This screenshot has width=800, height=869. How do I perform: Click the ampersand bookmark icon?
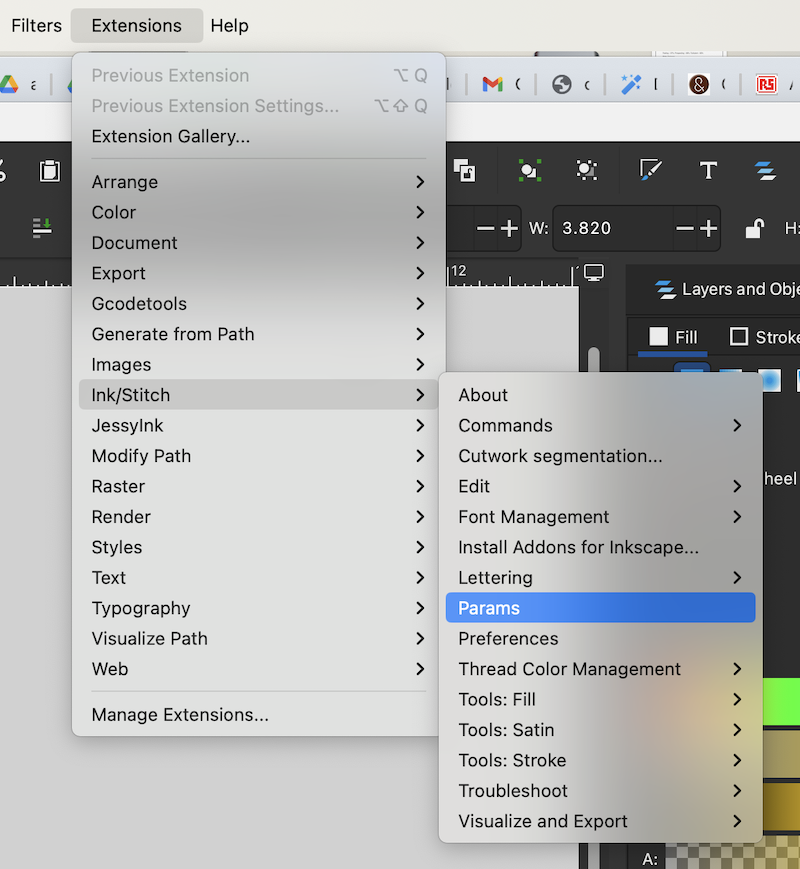(x=699, y=84)
